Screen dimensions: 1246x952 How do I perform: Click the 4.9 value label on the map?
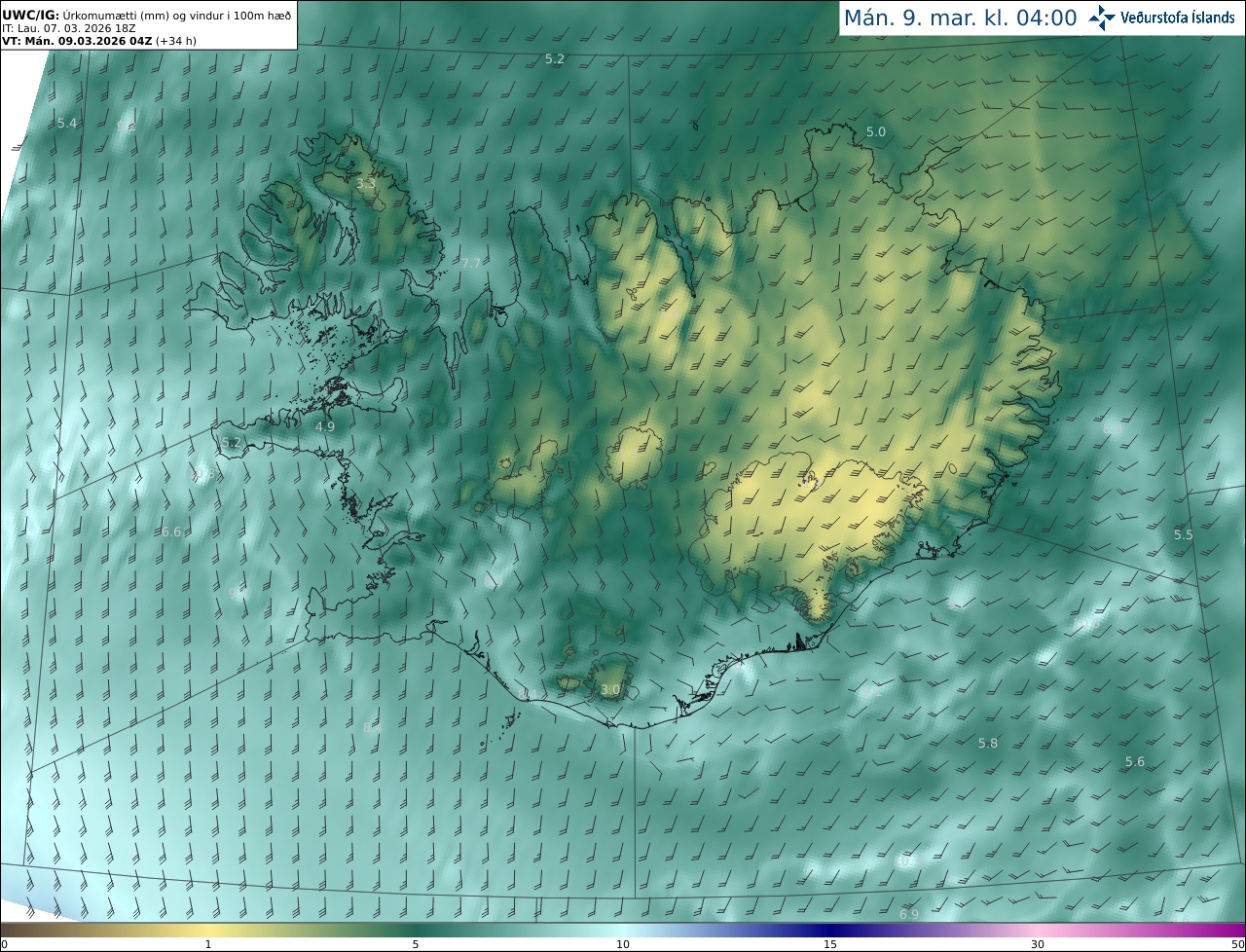pyautogui.click(x=325, y=426)
